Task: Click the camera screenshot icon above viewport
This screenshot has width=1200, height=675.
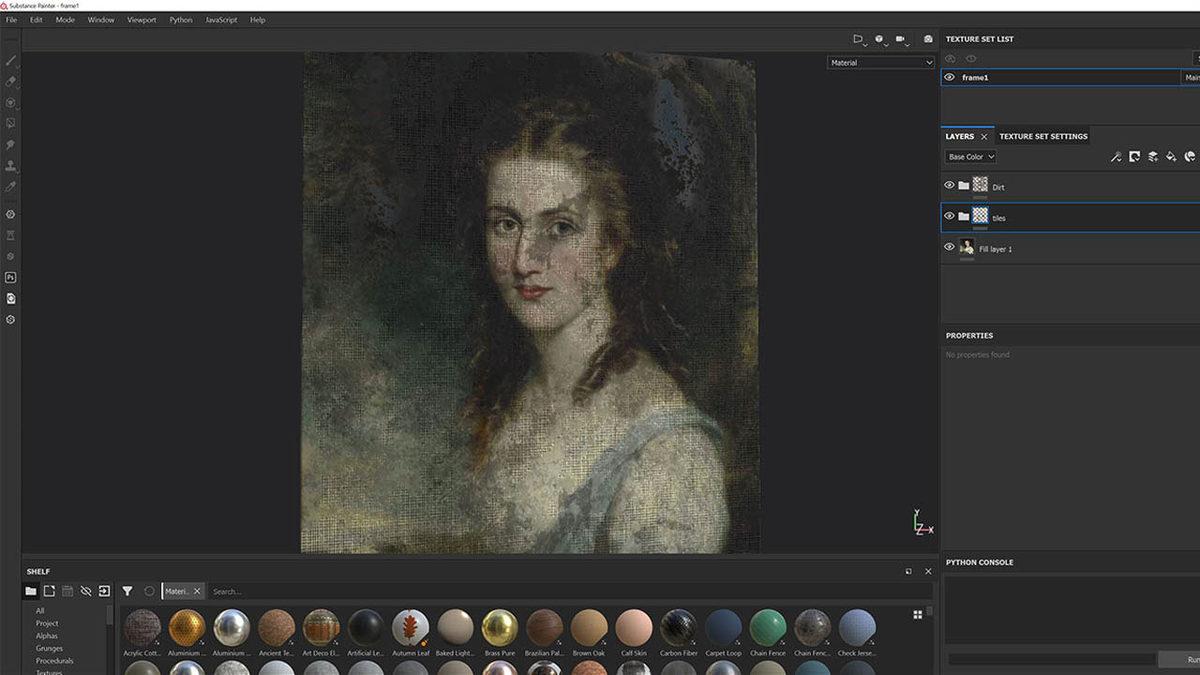Action: point(928,39)
